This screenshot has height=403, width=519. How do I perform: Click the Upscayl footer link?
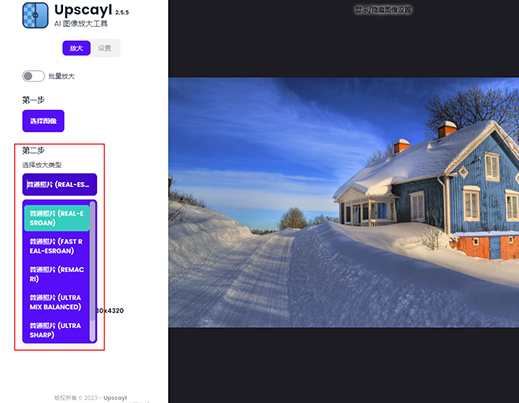point(115,398)
